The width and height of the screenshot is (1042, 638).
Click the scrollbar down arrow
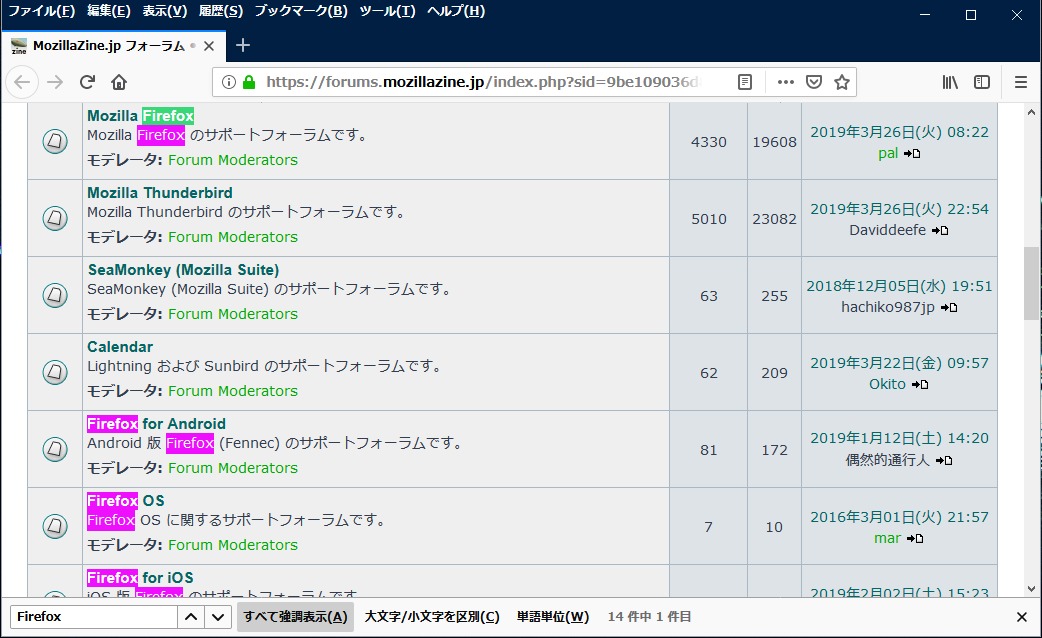tap(1031, 589)
